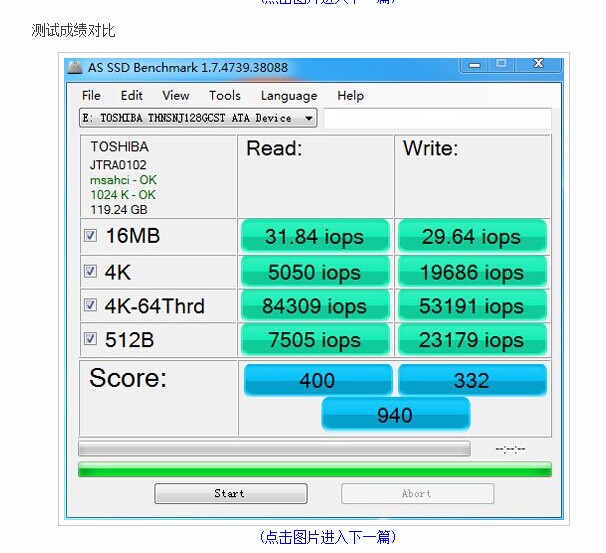Disable the 4K-64Thrd test checkbox
The width and height of the screenshot is (606, 553).
[x=91, y=305]
